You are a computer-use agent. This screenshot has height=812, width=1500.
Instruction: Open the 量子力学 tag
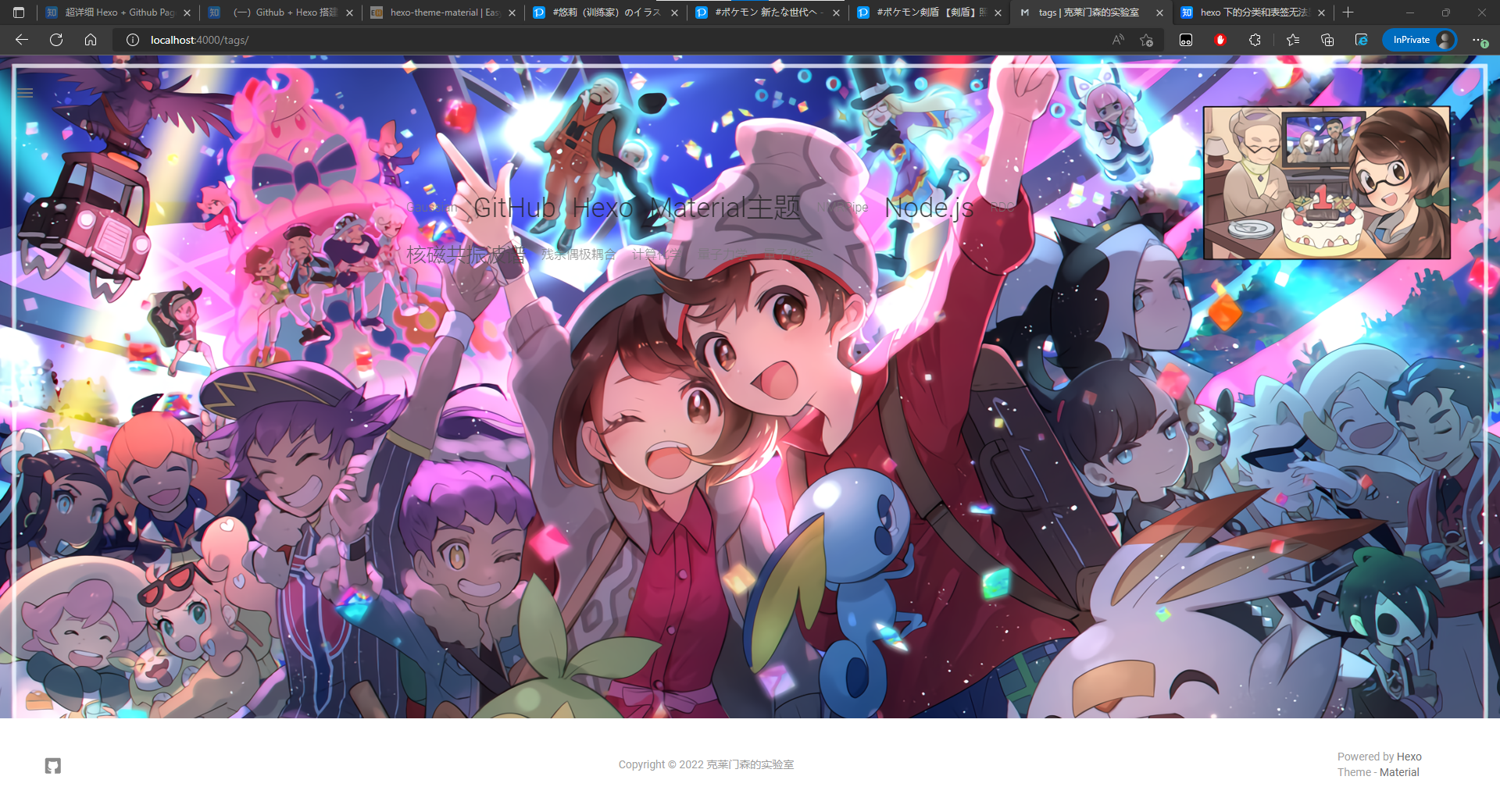click(x=722, y=255)
